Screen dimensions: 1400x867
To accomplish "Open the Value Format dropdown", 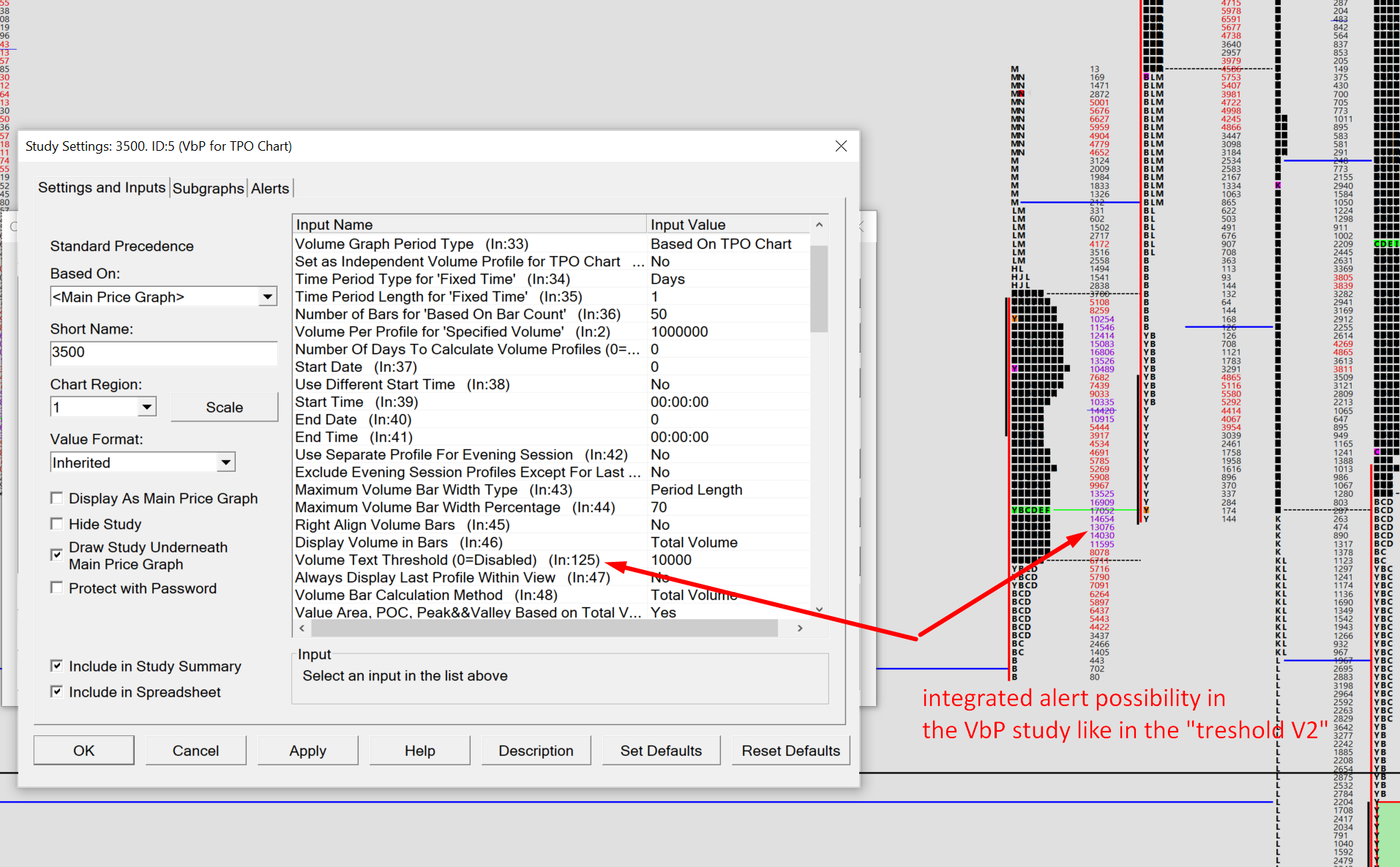I will [225, 462].
